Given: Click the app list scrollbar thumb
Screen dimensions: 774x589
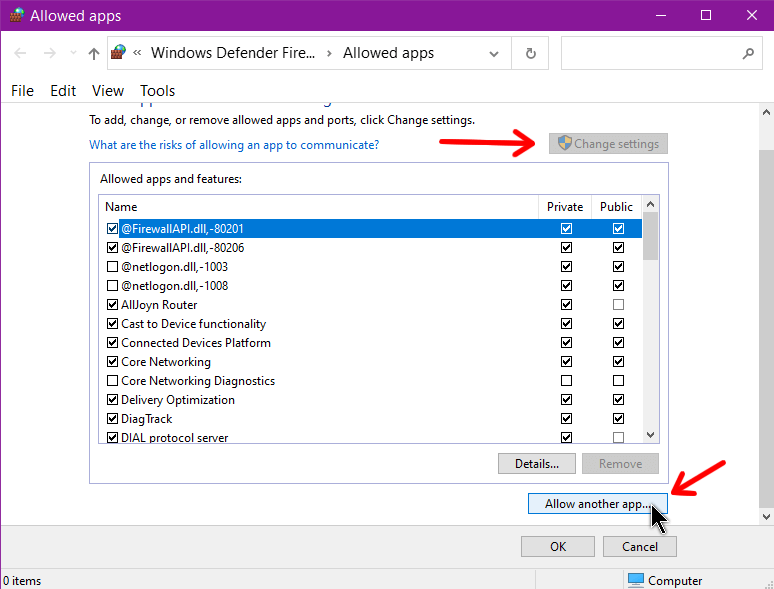Looking at the screenshot, I should tap(650, 236).
